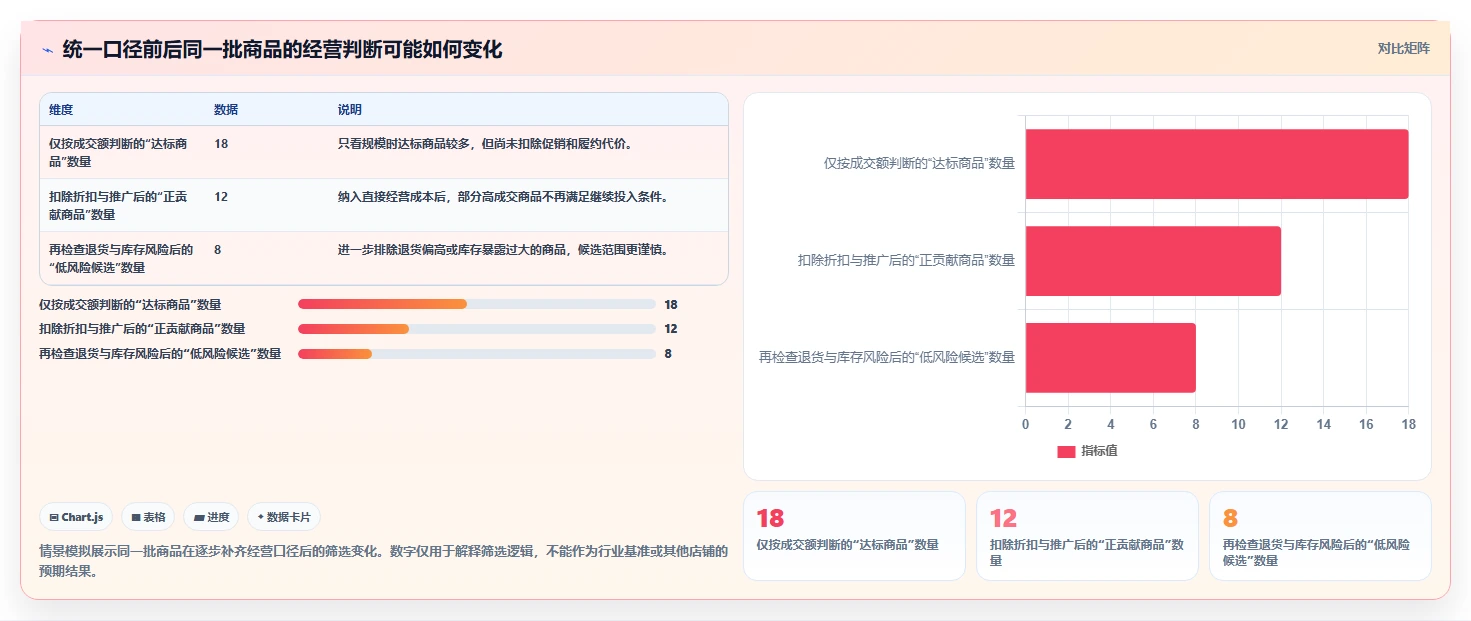Viewport: 1471px width, 621px height.
Task: Click x-axis tick label 16
Action: 1366,425
